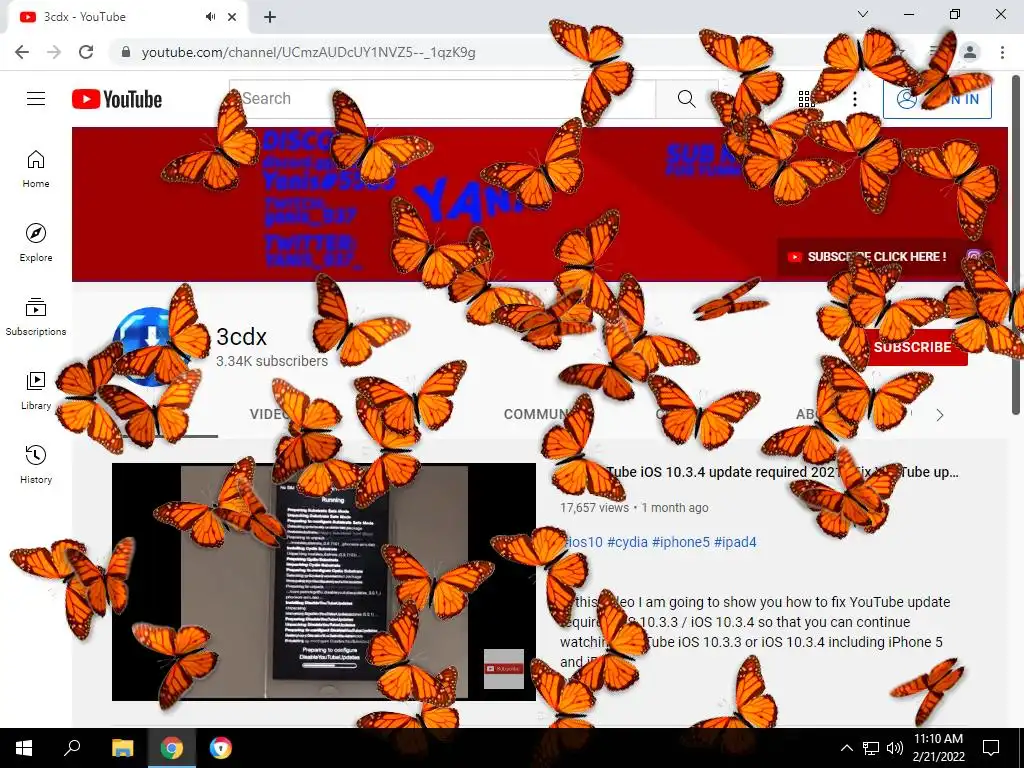The image size is (1024, 768).
Task: View site info via the lock icon
Action: coord(126,52)
